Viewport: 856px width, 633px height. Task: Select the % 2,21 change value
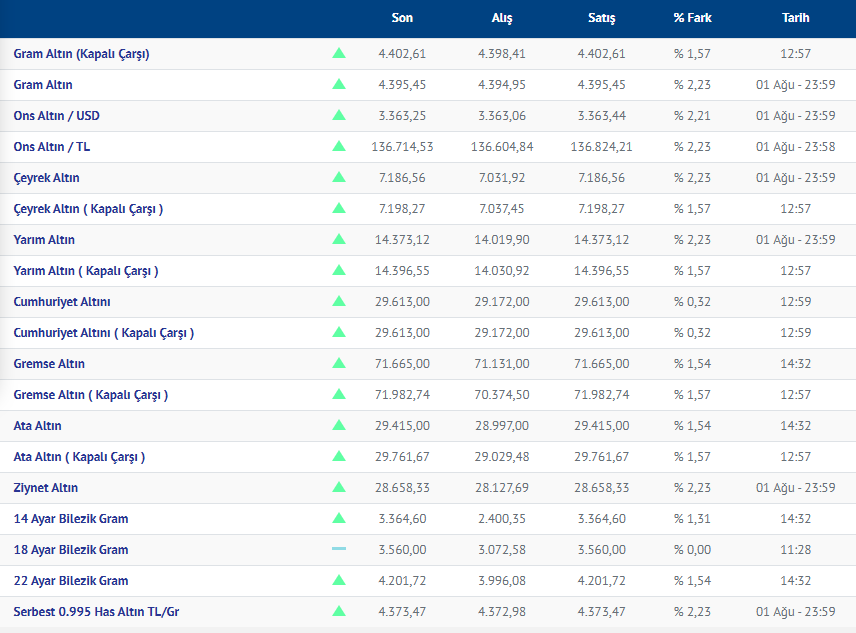click(x=692, y=116)
